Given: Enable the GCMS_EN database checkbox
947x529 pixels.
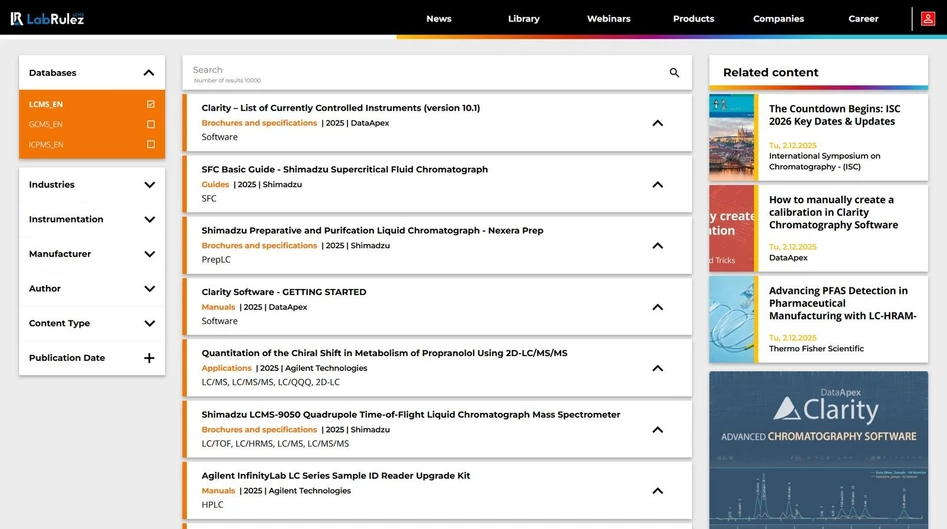Looking at the screenshot, I should (x=151, y=125).
